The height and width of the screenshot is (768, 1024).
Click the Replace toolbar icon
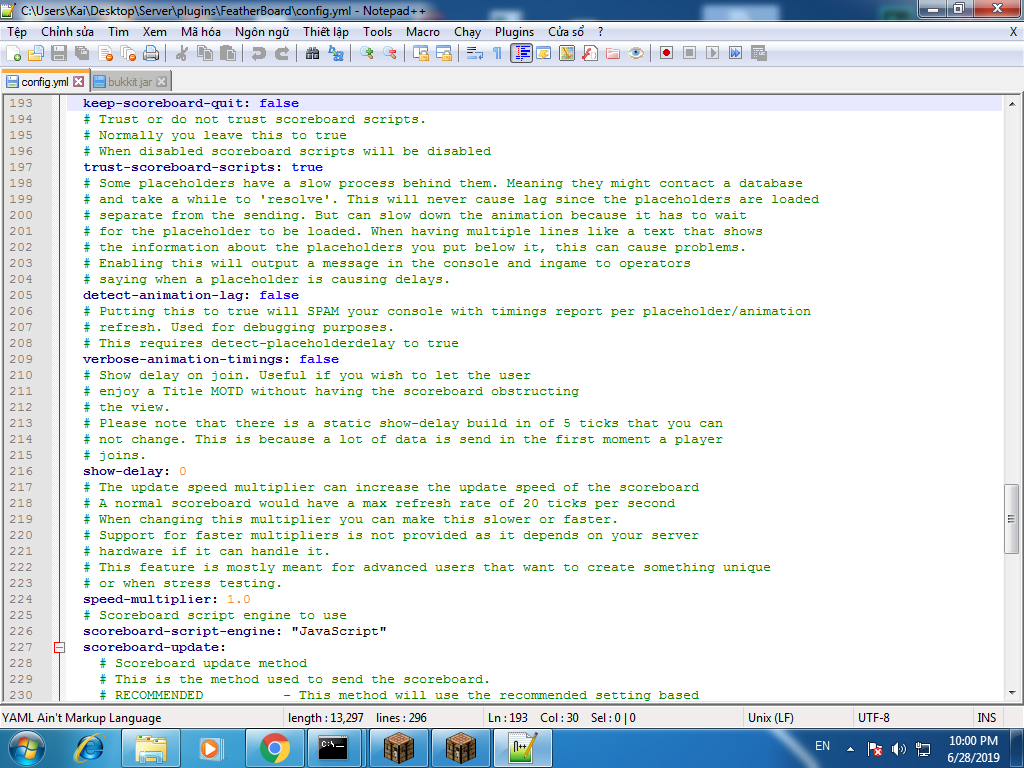click(336, 54)
